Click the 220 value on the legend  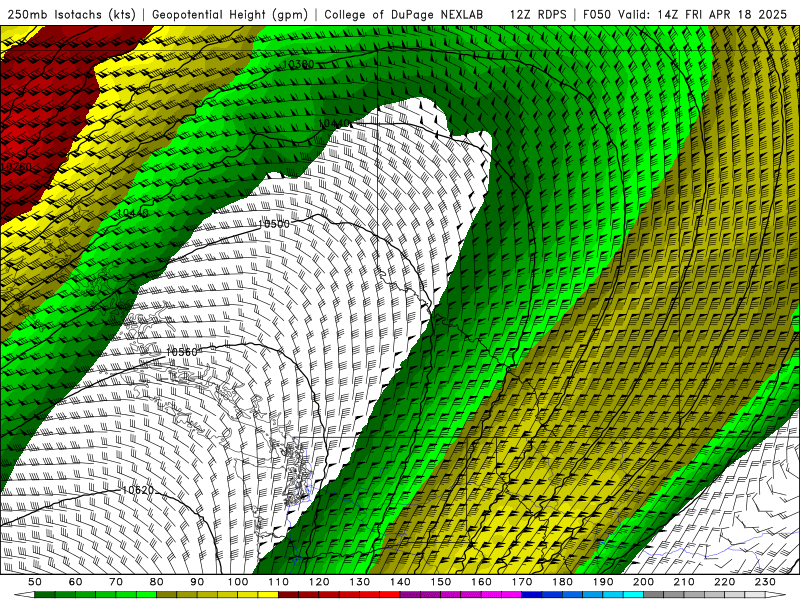pos(724,582)
